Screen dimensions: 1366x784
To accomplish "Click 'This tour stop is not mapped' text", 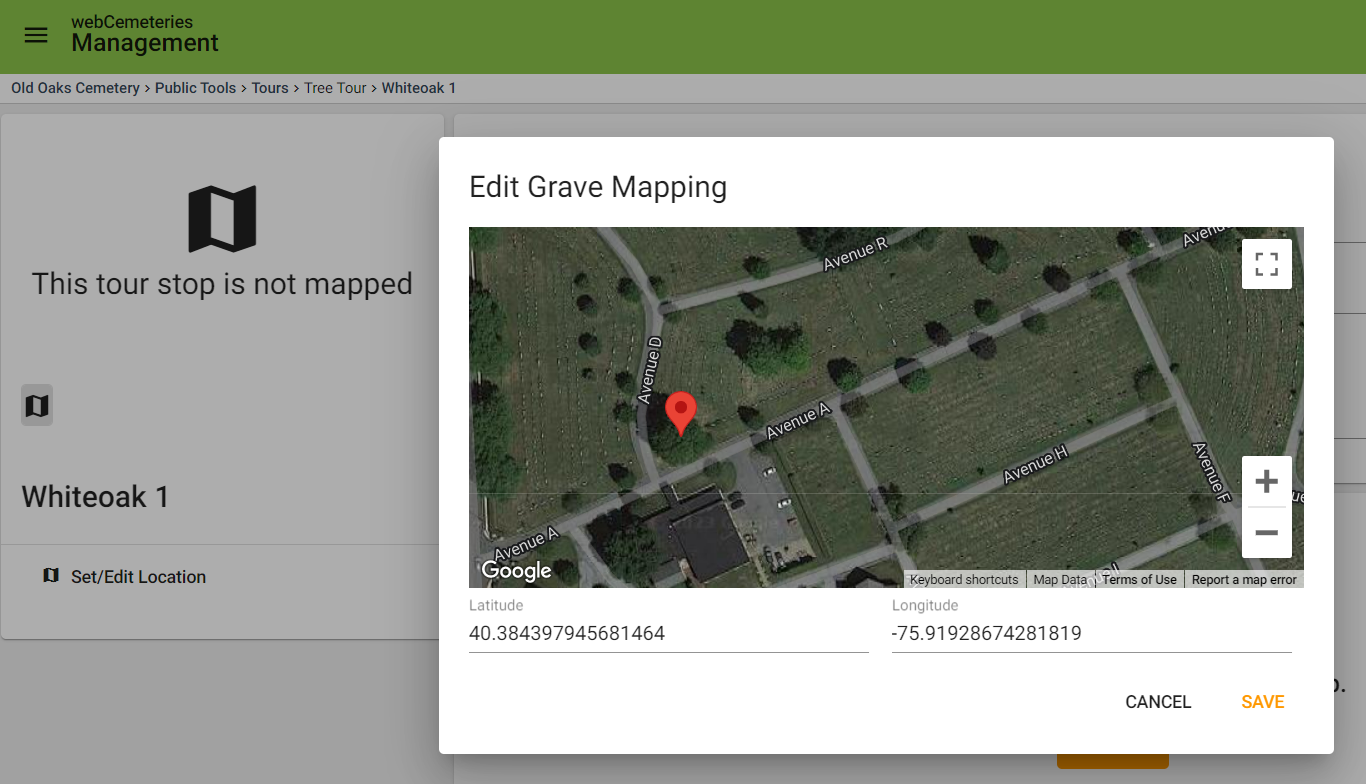I will click(x=222, y=284).
